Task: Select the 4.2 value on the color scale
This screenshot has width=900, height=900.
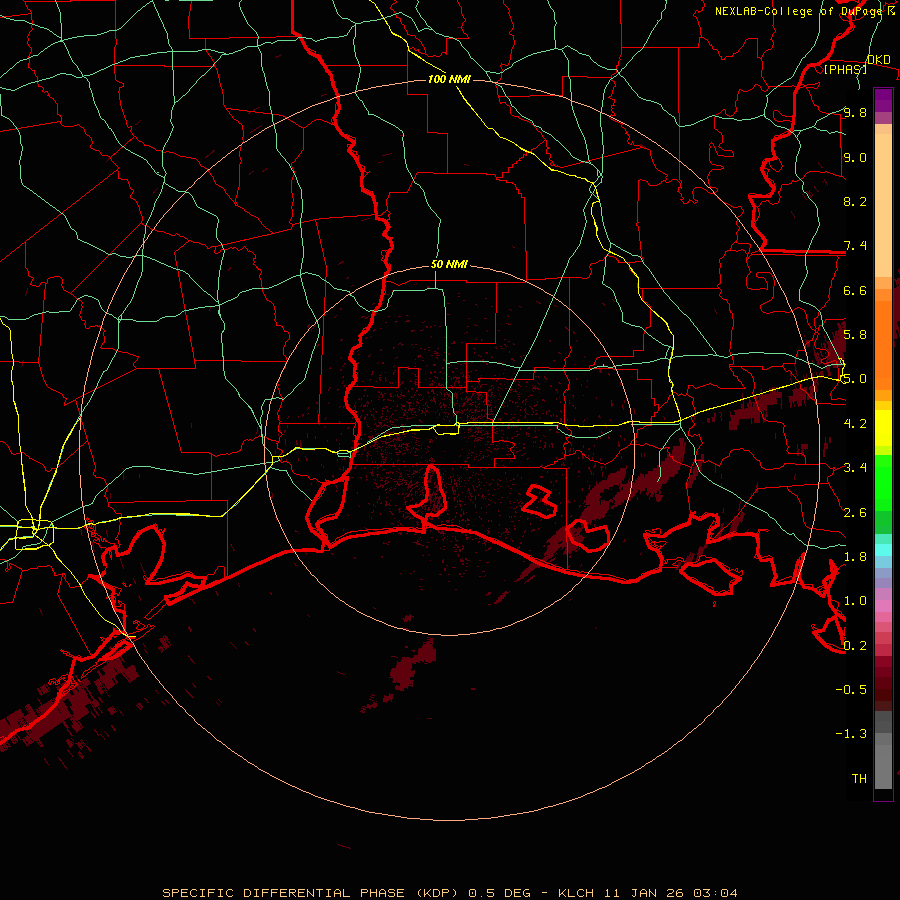Action: click(x=855, y=424)
